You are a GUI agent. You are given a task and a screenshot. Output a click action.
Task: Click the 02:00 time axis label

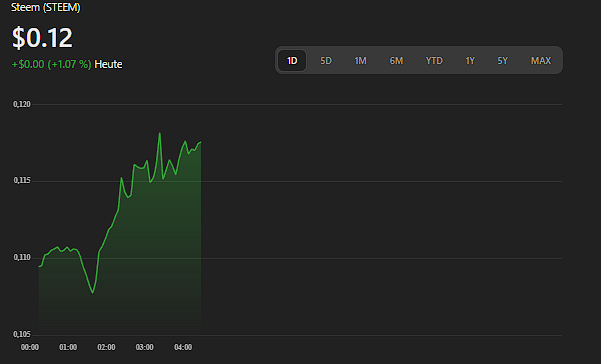click(106, 347)
